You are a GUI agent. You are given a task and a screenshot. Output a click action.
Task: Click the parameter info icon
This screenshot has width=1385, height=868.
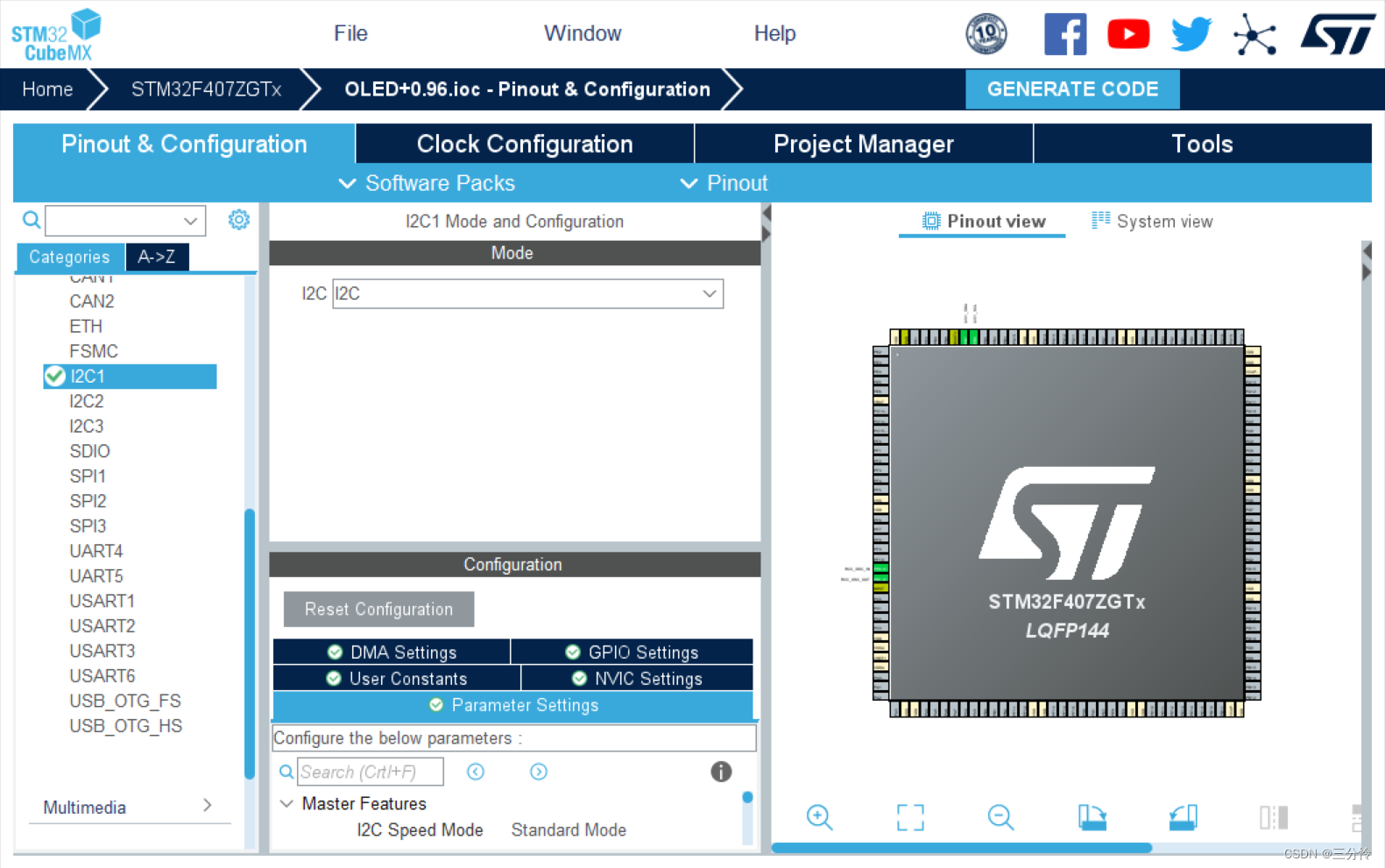click(x=721, y=772)
